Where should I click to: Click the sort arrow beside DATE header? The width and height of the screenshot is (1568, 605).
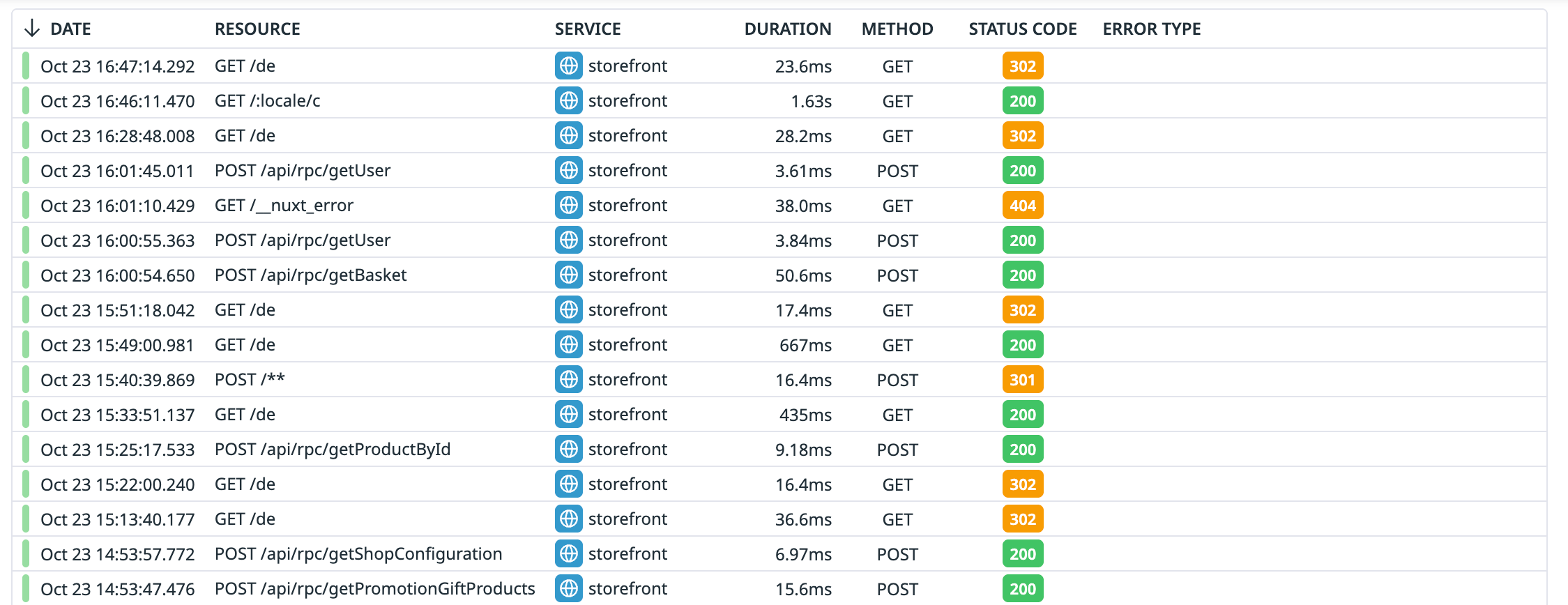pos(31,29)
